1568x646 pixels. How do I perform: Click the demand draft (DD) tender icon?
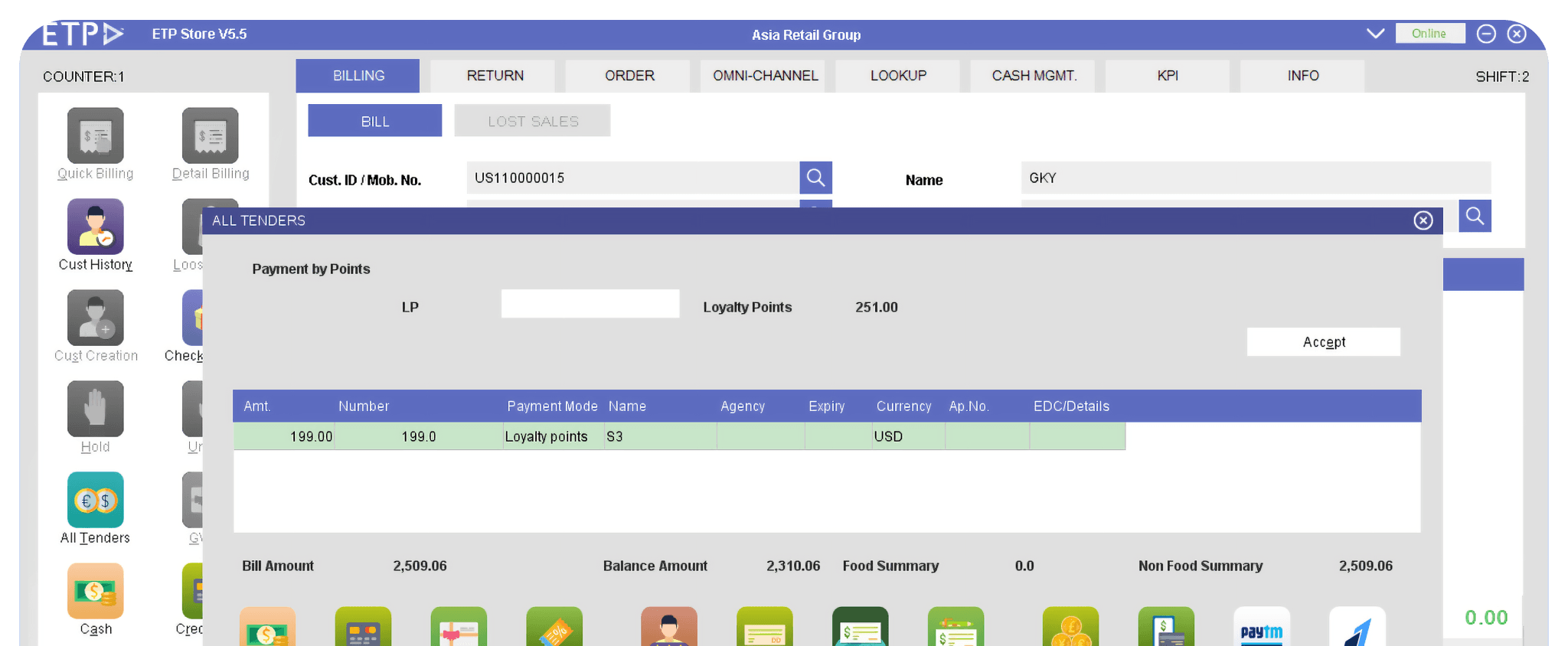pos(764,628)
